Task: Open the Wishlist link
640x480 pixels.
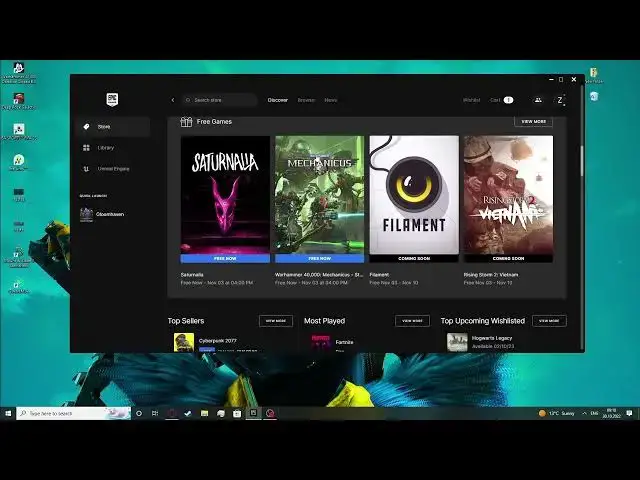Action: click(x=471, y=100)
